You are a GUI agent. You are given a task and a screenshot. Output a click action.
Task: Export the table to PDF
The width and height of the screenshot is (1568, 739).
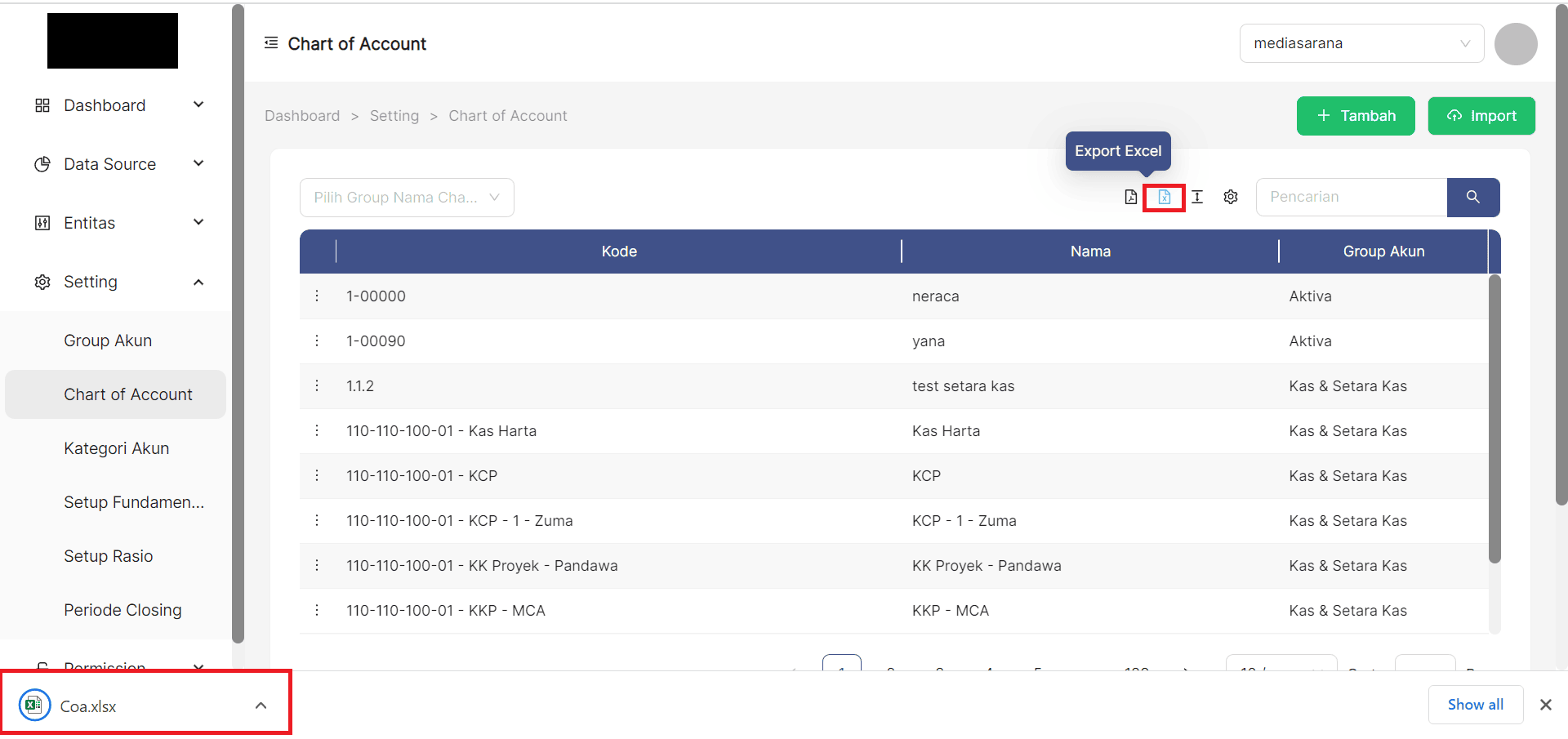(1130, 197)
